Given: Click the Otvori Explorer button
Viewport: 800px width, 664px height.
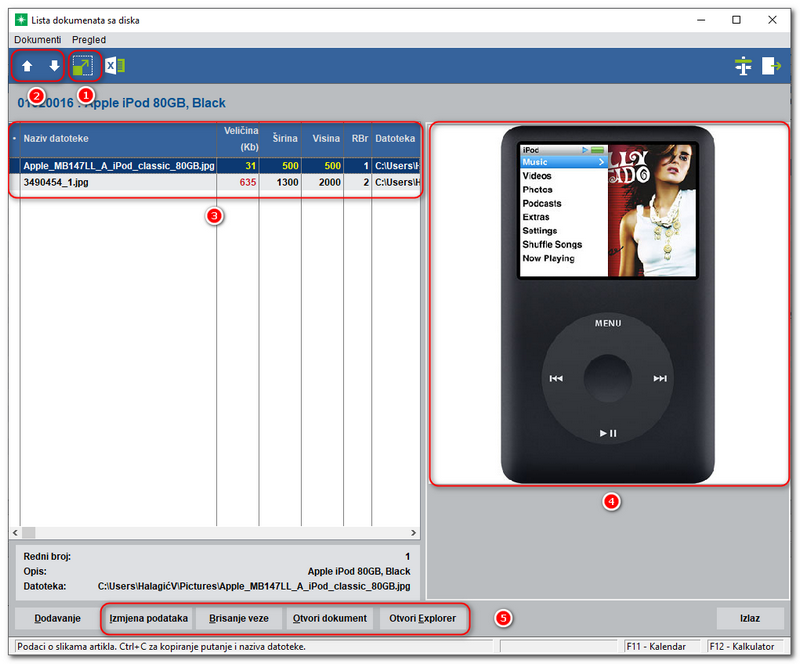Looking at the screenshot, I should point(422,619).
